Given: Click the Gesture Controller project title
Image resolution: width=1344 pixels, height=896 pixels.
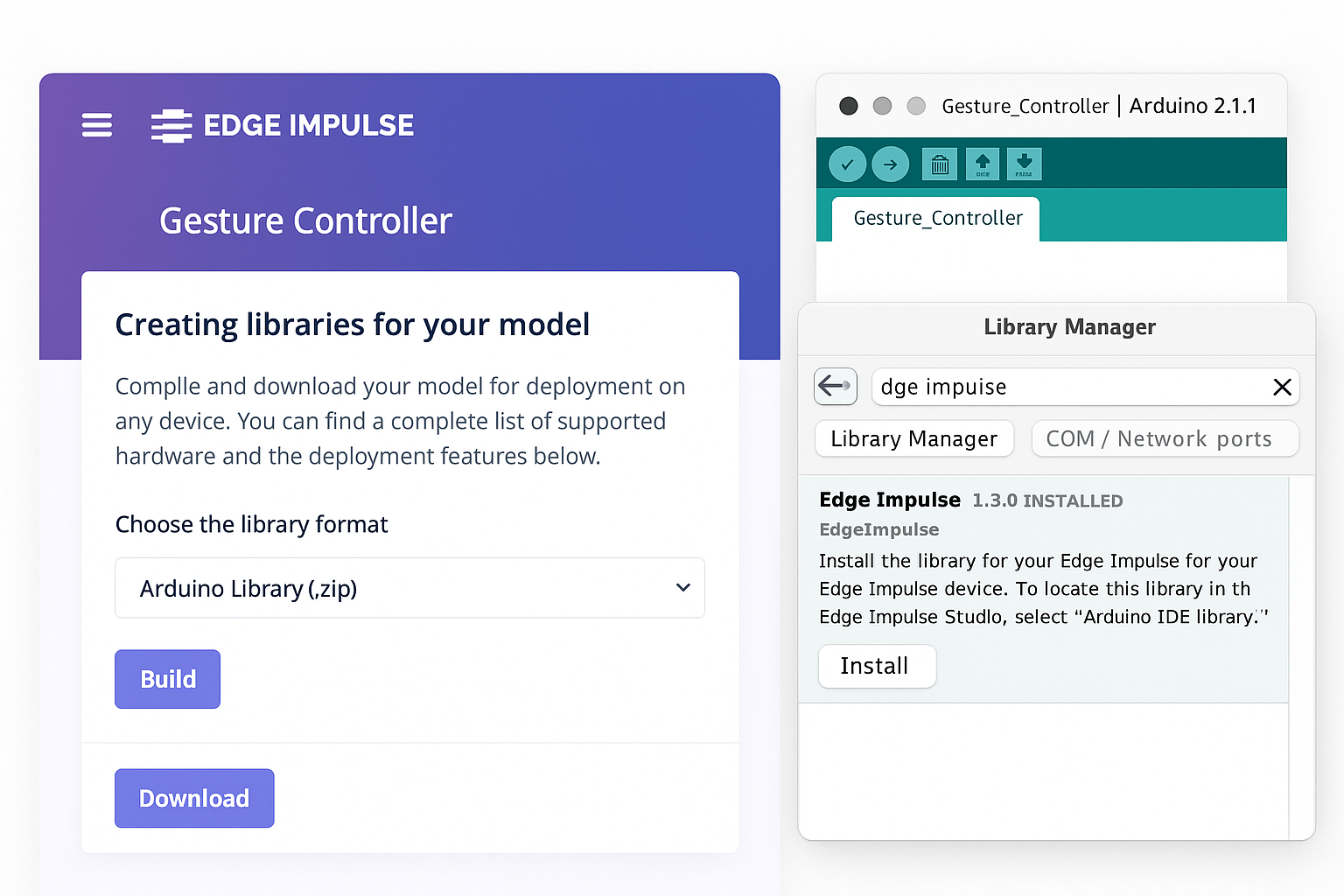Looking at the screenshot, I should (x=305, y=220).
